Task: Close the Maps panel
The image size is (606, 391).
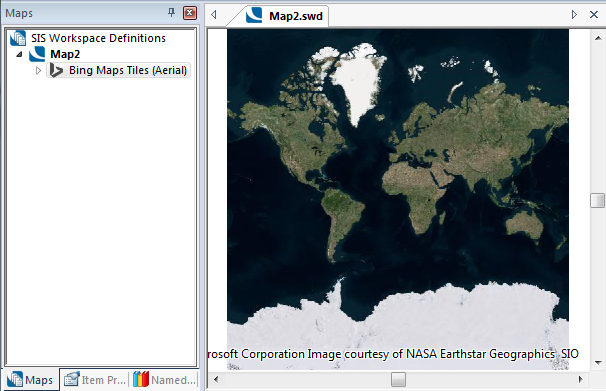Action: [x=190, y=13]
